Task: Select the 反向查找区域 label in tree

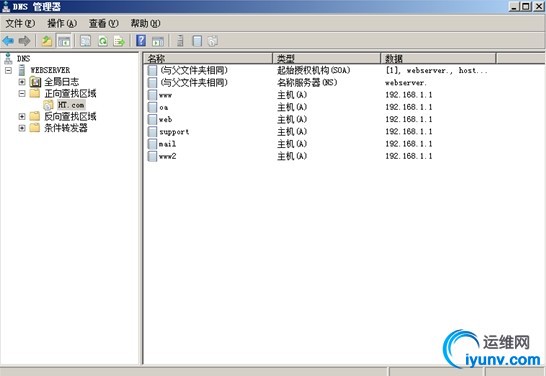Action: pos(70,116)
